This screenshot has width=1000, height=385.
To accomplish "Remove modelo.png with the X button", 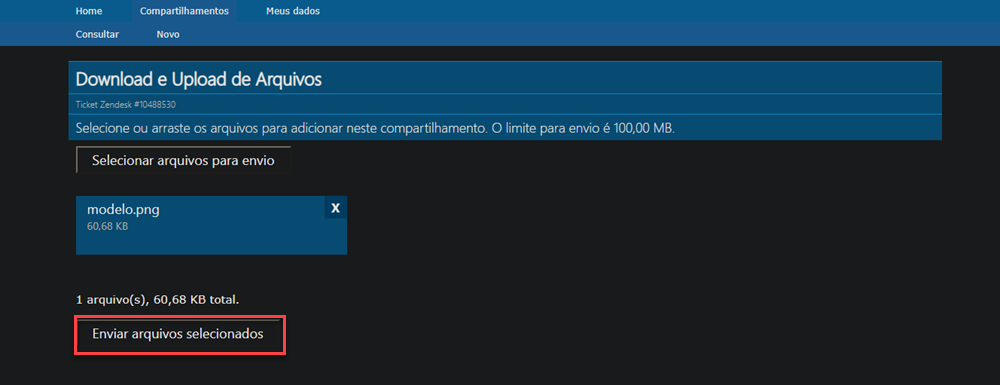I will point(335,208).
